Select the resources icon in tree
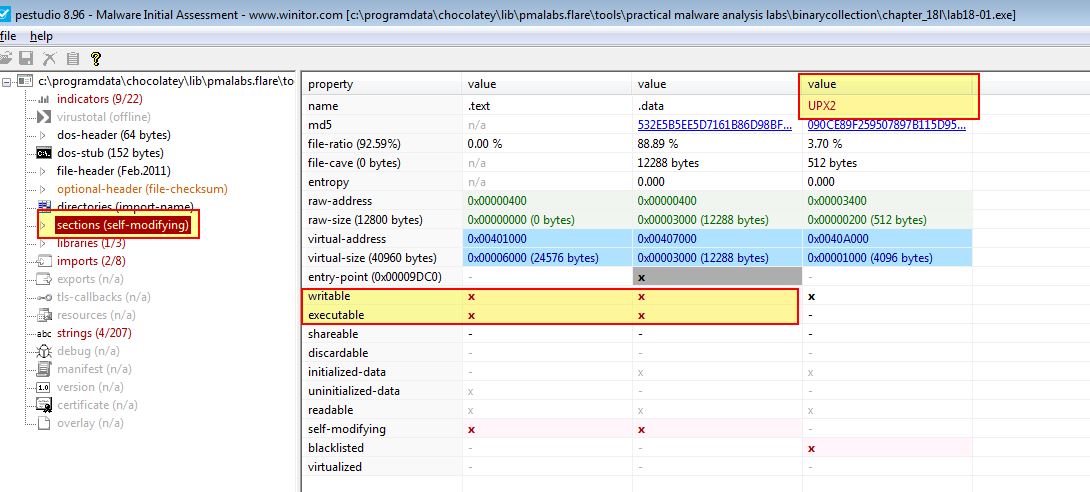This screenshot has width=1090, height=492. pyautogui.click(x=44, y=315)
